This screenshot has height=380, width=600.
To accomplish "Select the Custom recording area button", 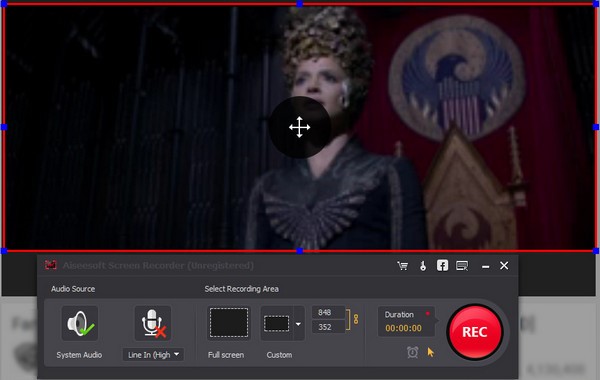I will [x=277, y=323].
